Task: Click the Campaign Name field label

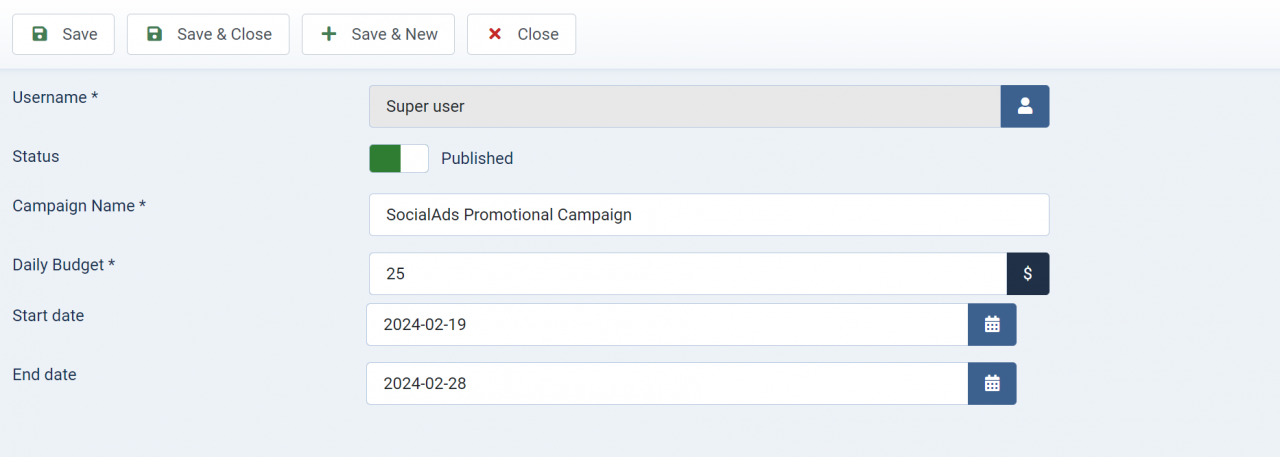Action: pyautogui.click(x=79, y=205)
